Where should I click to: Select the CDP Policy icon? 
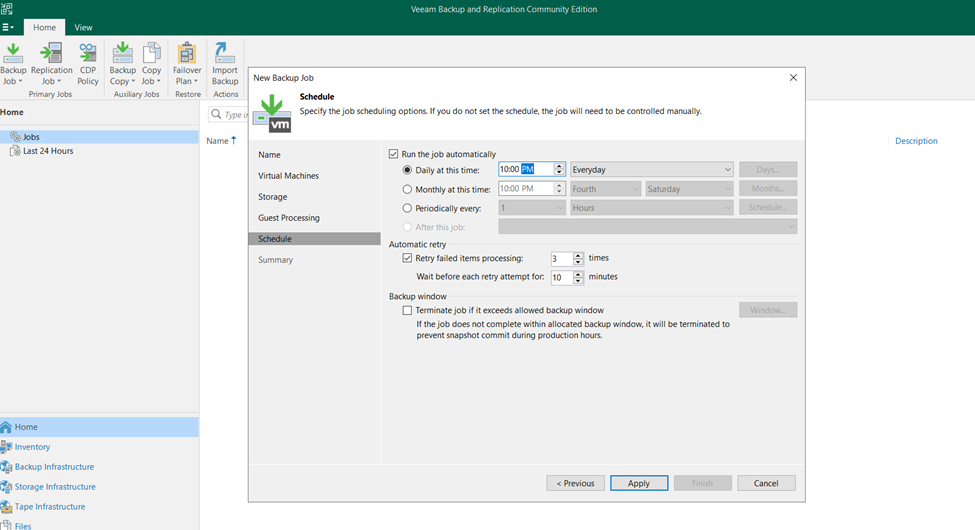(88, 63)
